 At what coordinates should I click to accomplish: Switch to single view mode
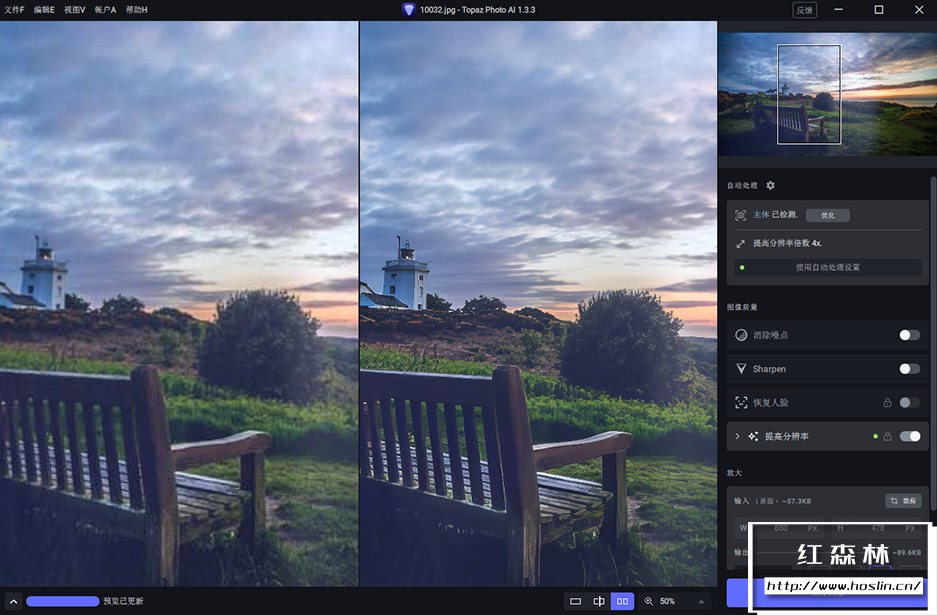[575, 601]
